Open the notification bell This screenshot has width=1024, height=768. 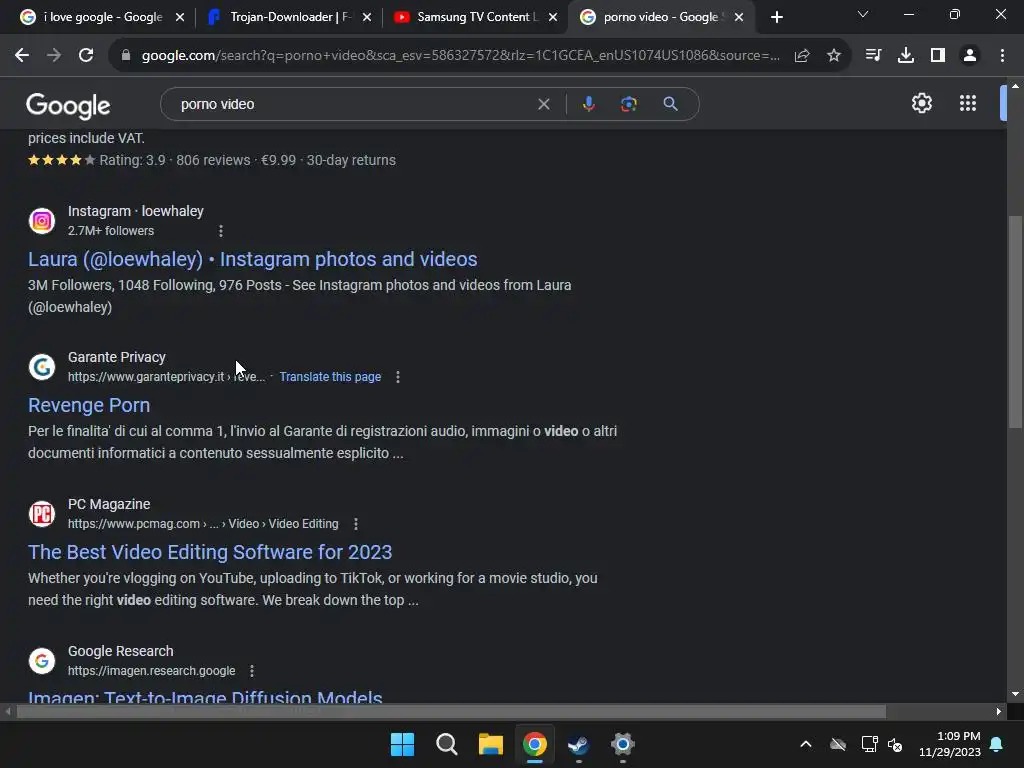click(x=997, y=744)
